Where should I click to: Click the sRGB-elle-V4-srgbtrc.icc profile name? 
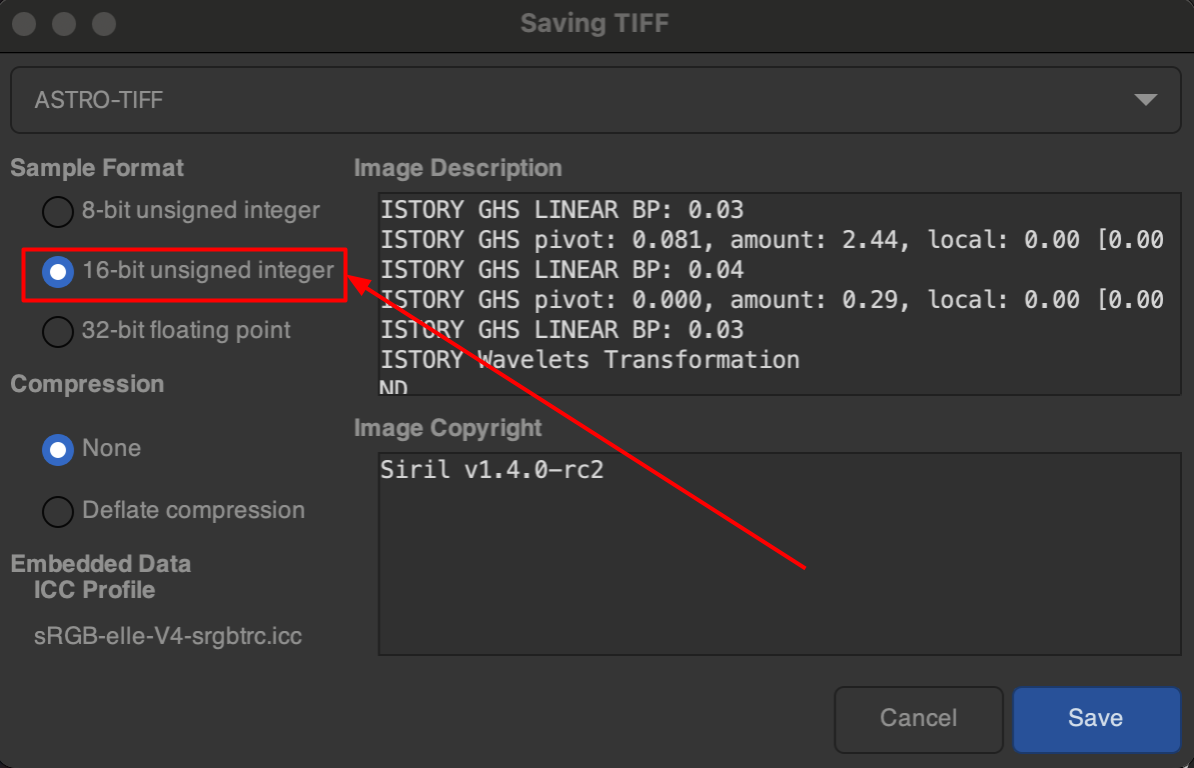coord(168,636)
